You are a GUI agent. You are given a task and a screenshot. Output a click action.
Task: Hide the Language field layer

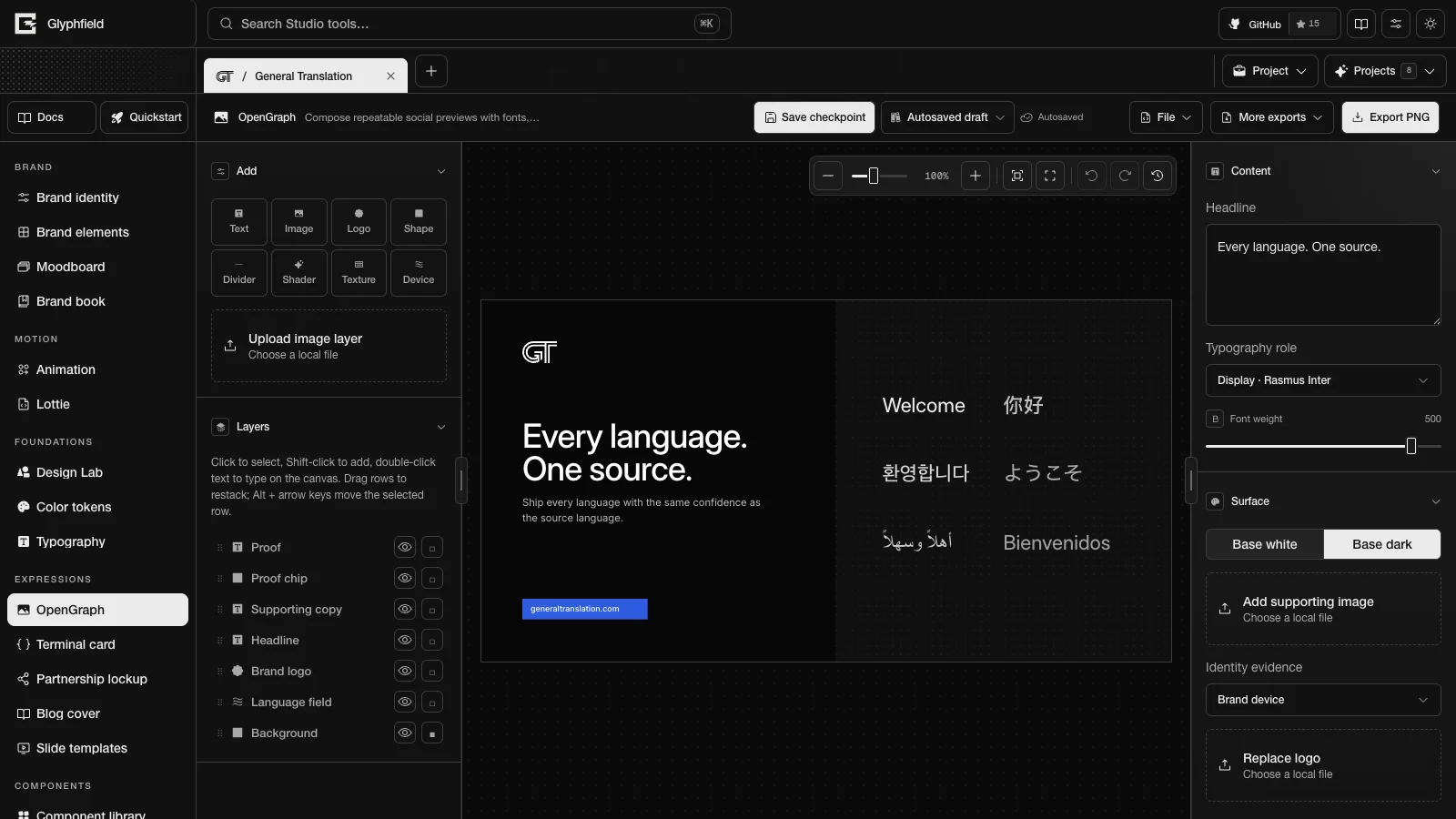click(405, 702)
